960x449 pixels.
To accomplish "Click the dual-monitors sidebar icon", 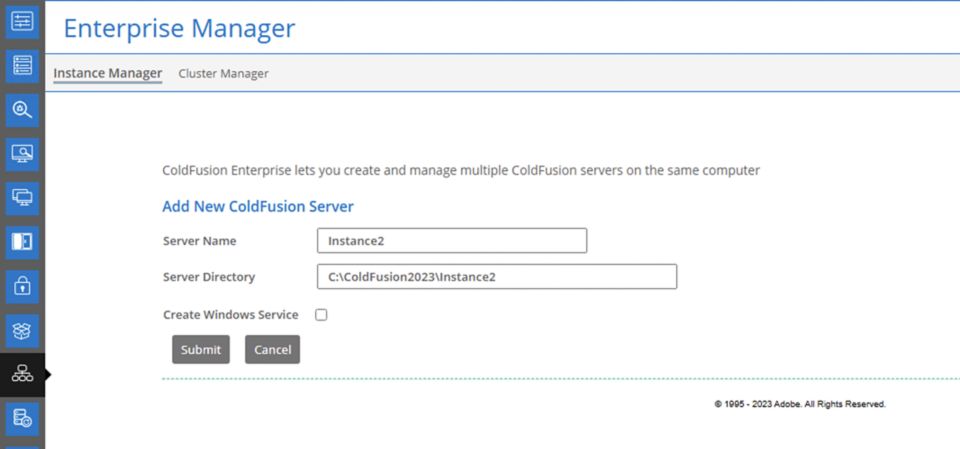I will [22, 197].
